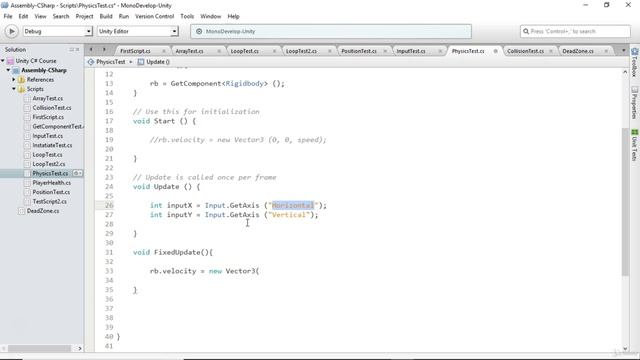The width and height of the screenshot is (640, 360).
Task: Open the Project menu
Action: pyautogui.click(x=84, y=16)
